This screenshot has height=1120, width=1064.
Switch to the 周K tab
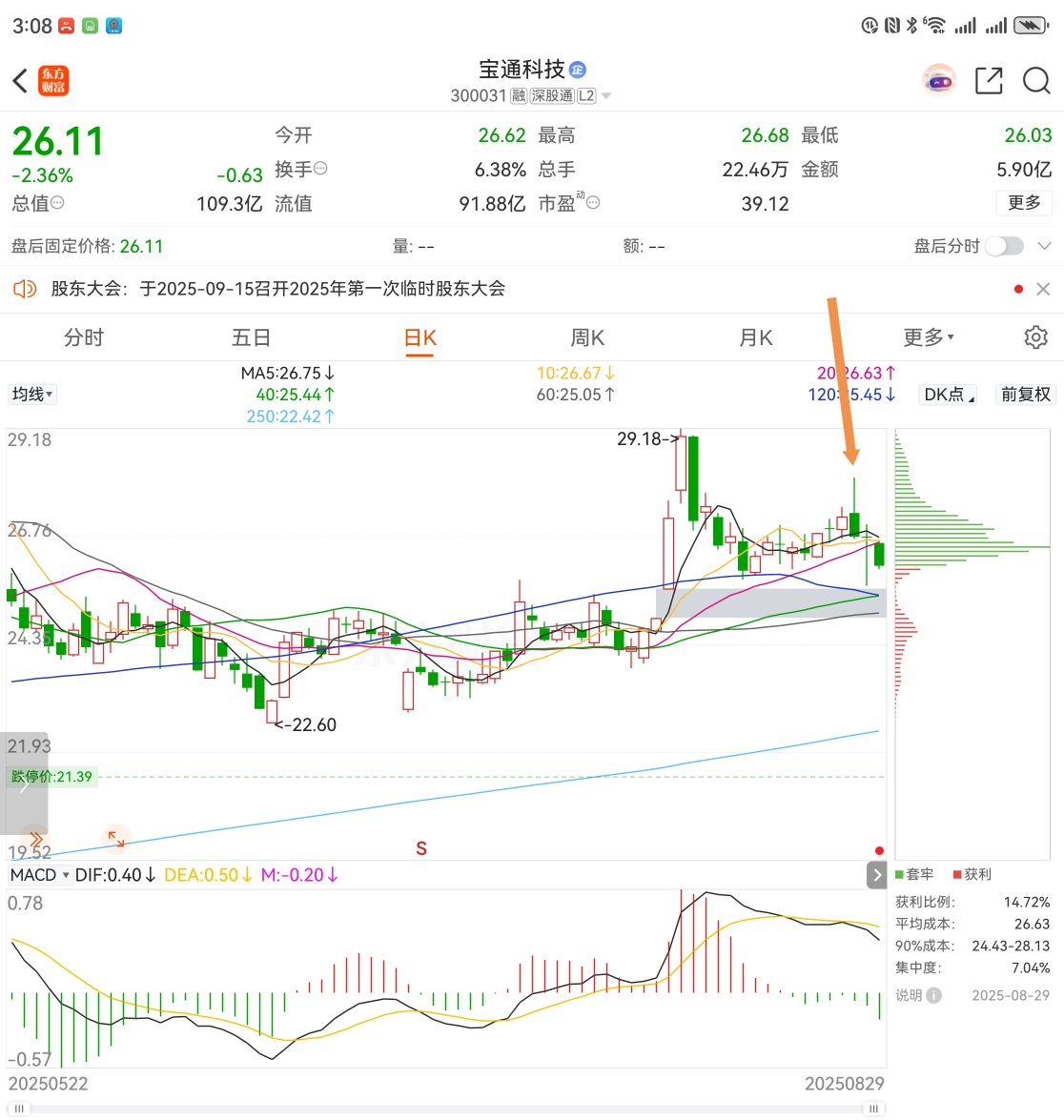pyautogui.click(x=587, y=337)
